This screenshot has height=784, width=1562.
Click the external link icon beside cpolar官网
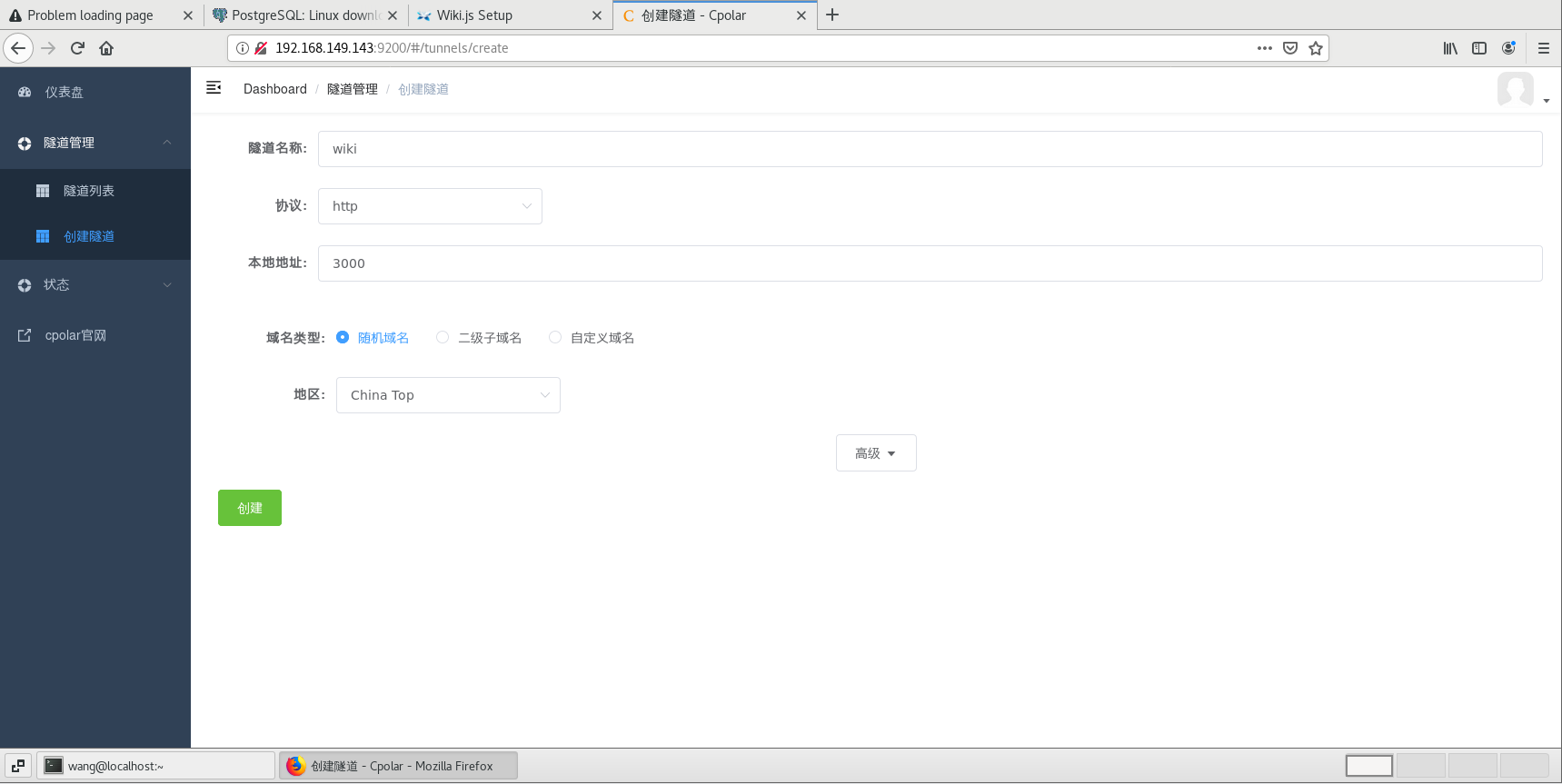(25, 335)
